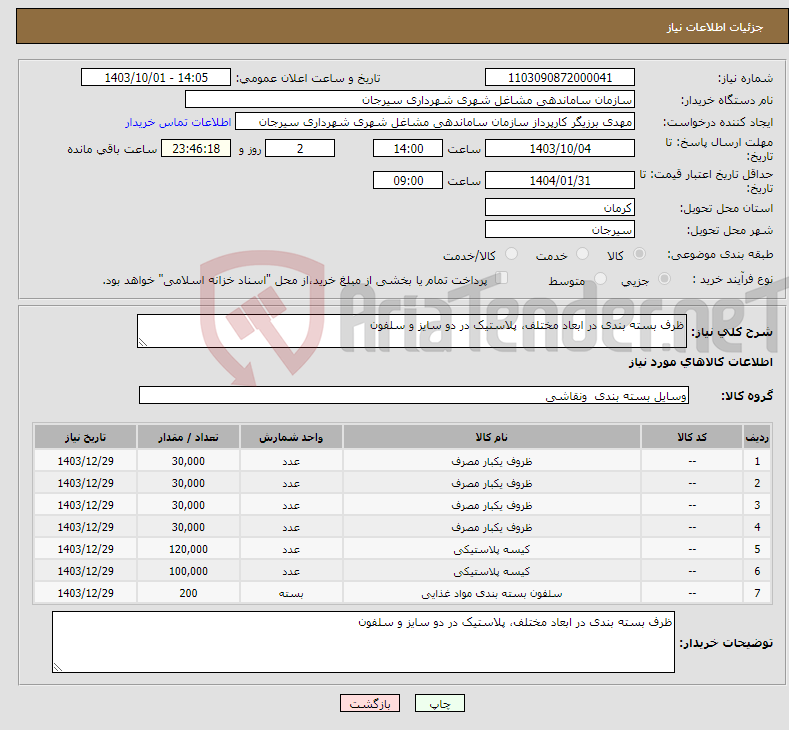
Task: Click the اطلاعات کالاهای مورد نیاز section heading
Action: click(x=700, y=362)
